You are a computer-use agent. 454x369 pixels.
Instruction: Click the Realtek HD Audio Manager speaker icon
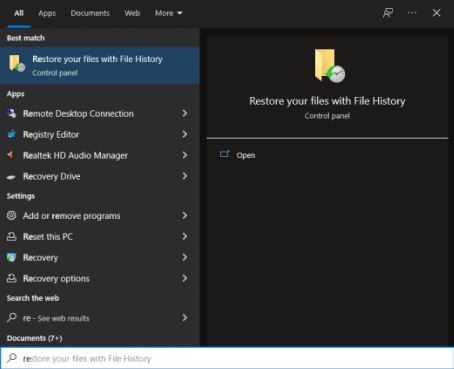coord(11,155)
